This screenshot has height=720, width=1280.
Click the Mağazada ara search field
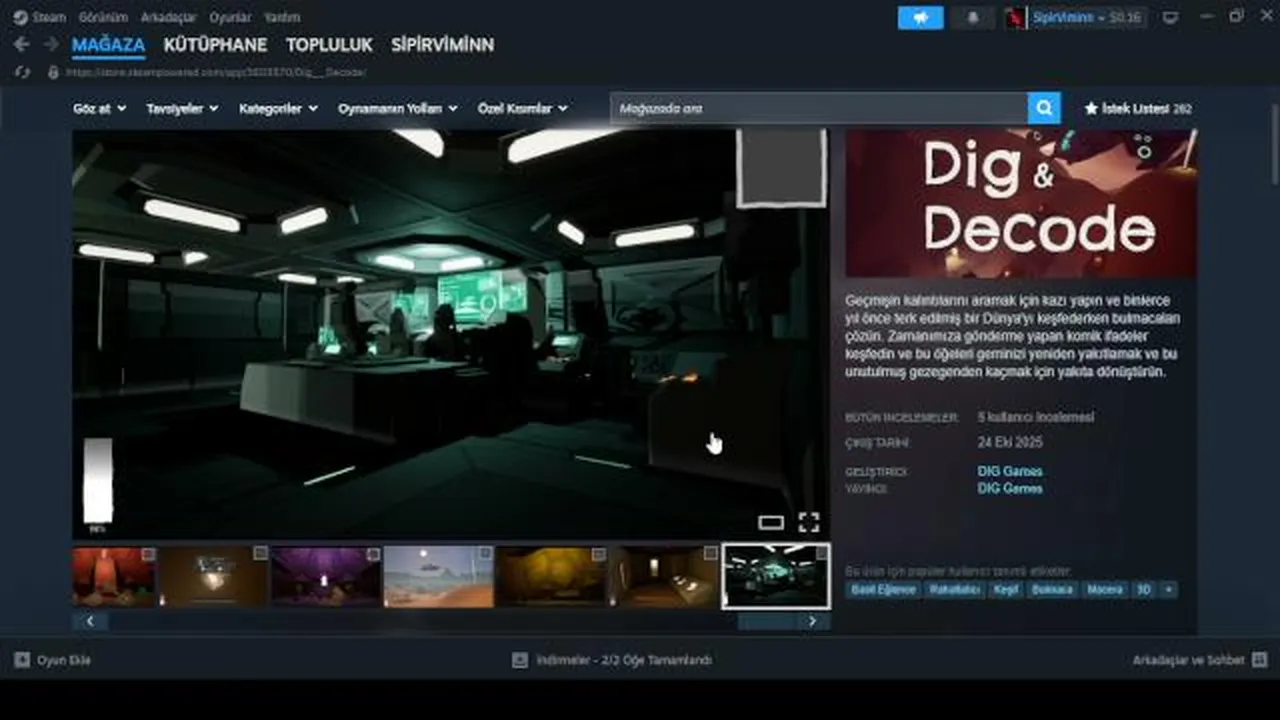pyautogui.click(x=819, y=108)
